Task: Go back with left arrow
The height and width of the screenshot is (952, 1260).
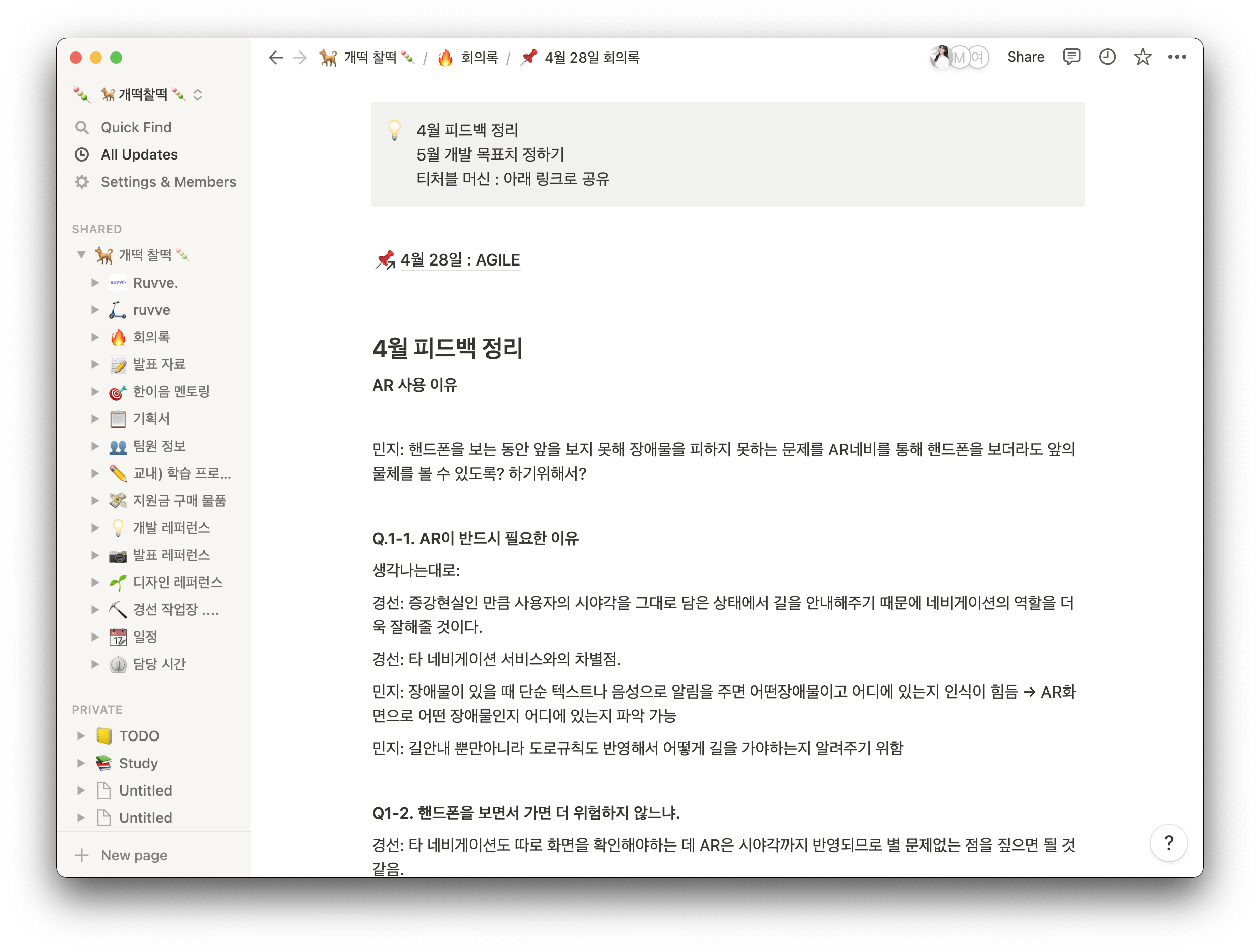Action: 276,58
